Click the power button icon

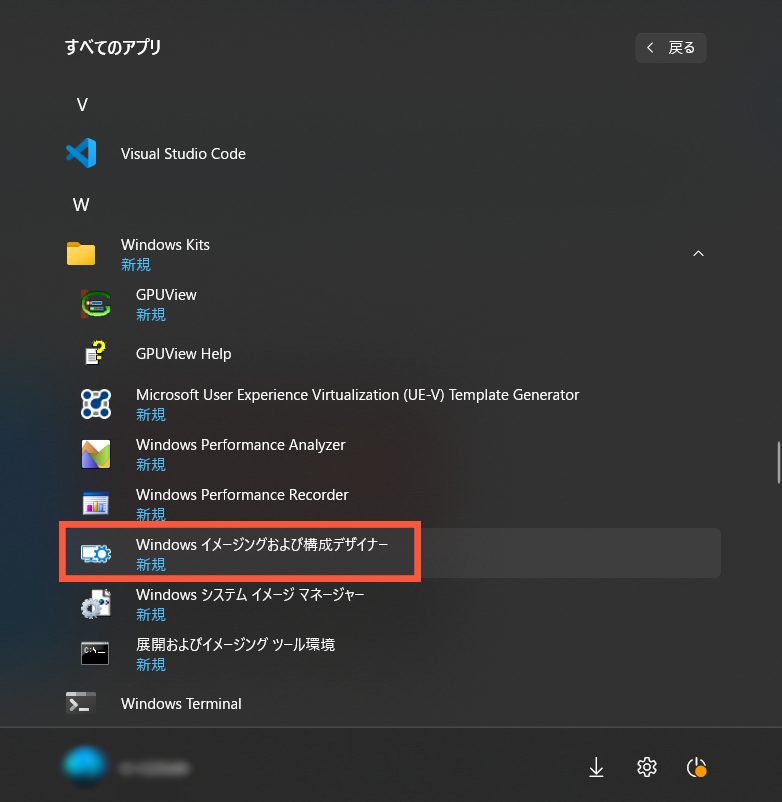click(697, 767)
